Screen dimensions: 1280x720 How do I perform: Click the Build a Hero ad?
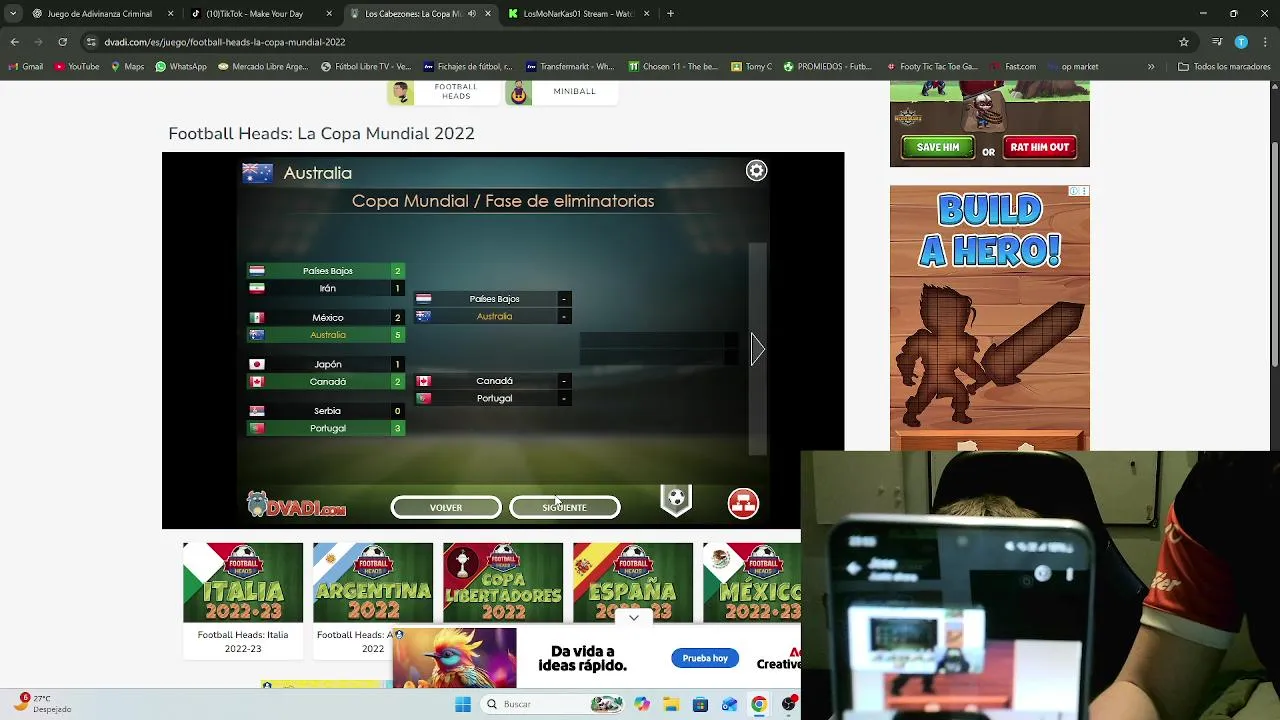(x=990, y=318)
